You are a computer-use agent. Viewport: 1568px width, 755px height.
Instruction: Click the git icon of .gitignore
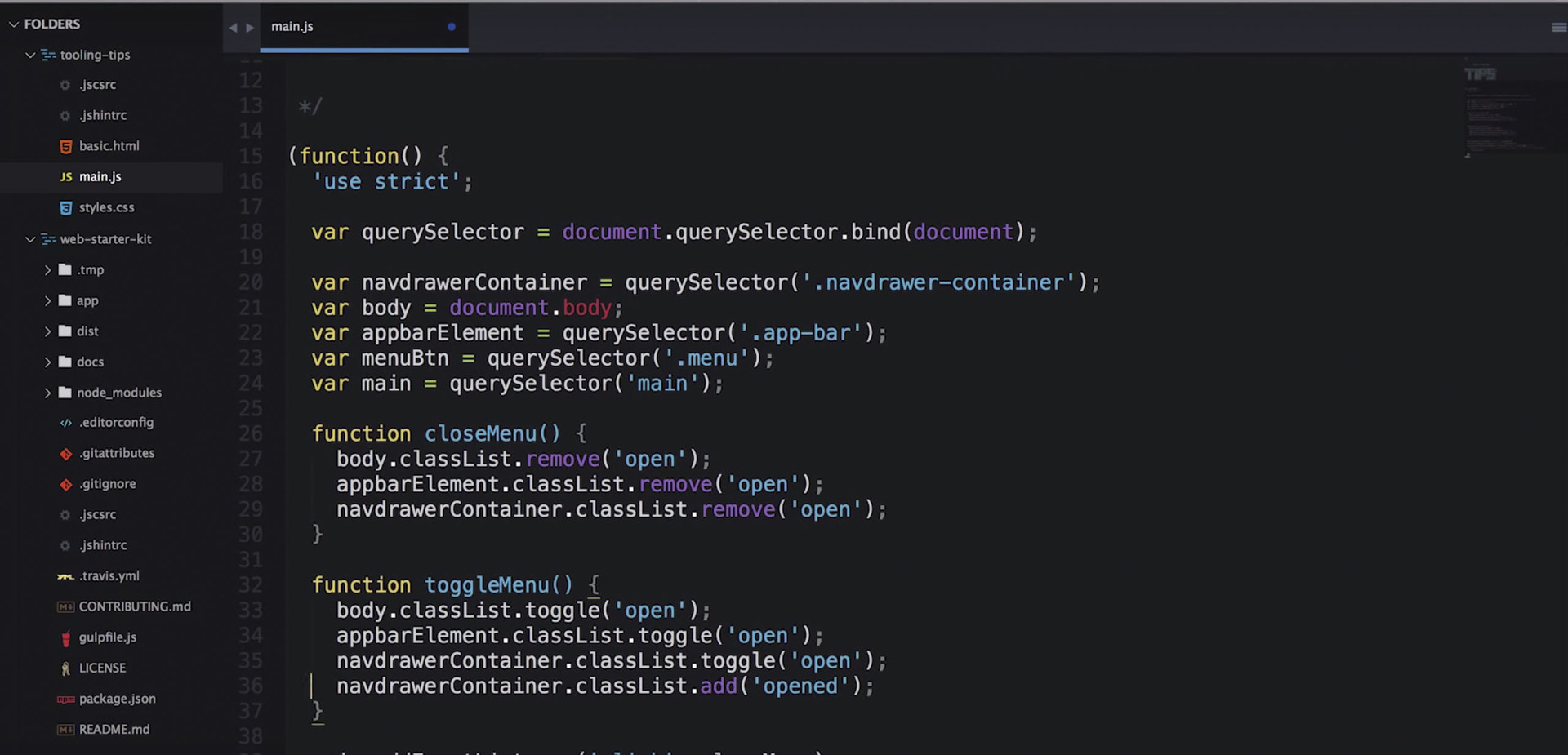[x=66, y=485]
